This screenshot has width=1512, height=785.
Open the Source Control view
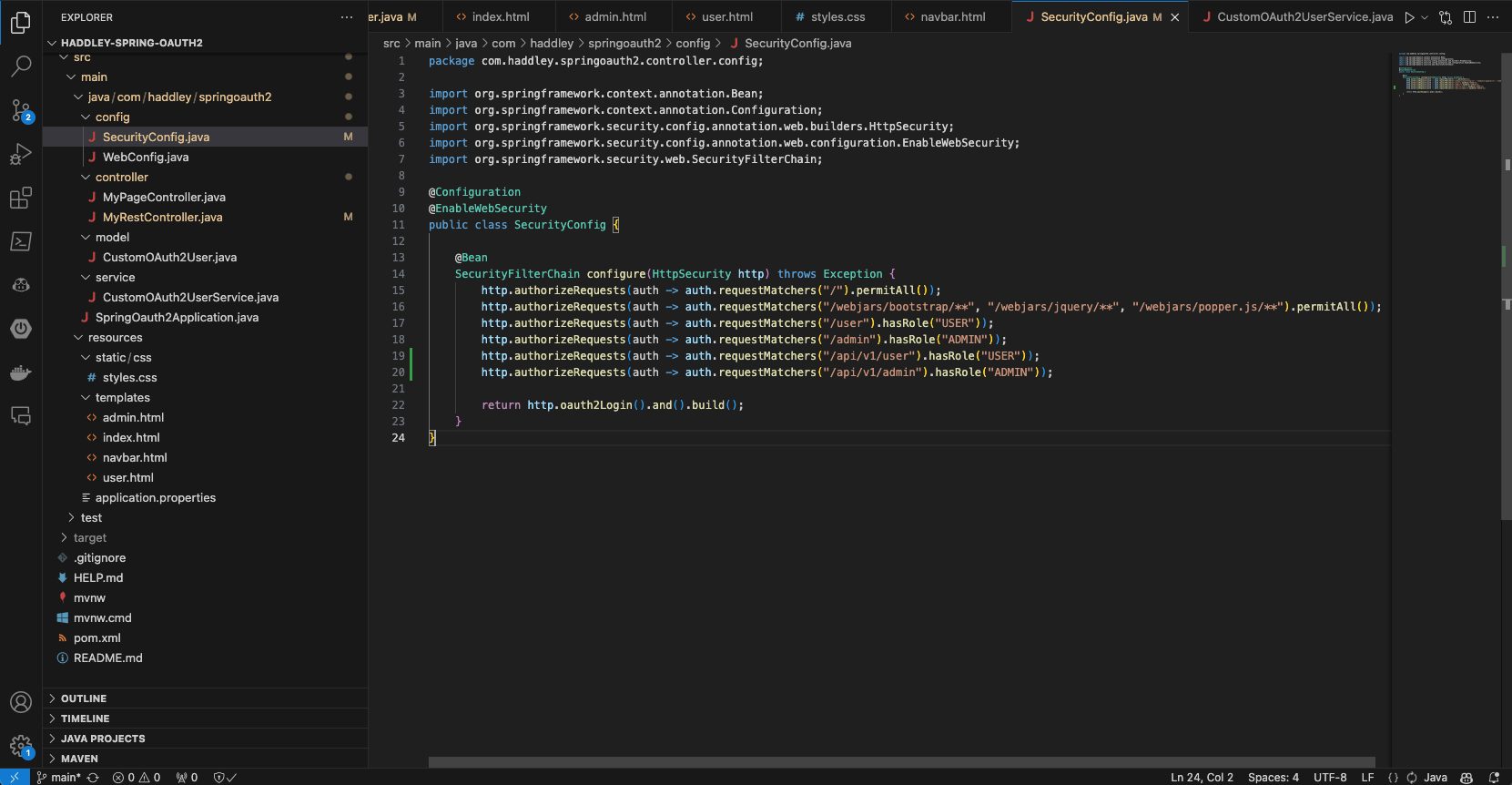[x=21, y=110]
